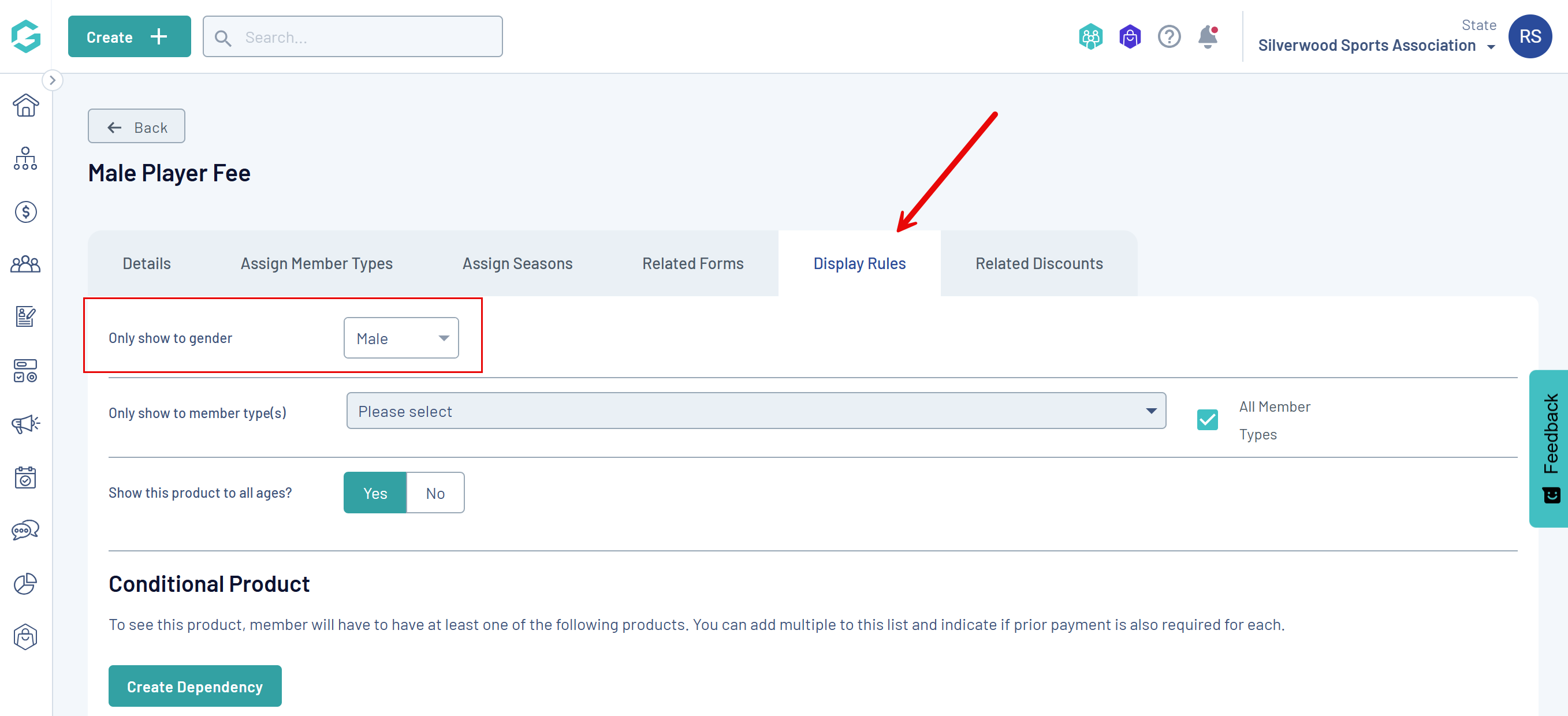Open the pie chart reports icon

[x=25, y=583]
